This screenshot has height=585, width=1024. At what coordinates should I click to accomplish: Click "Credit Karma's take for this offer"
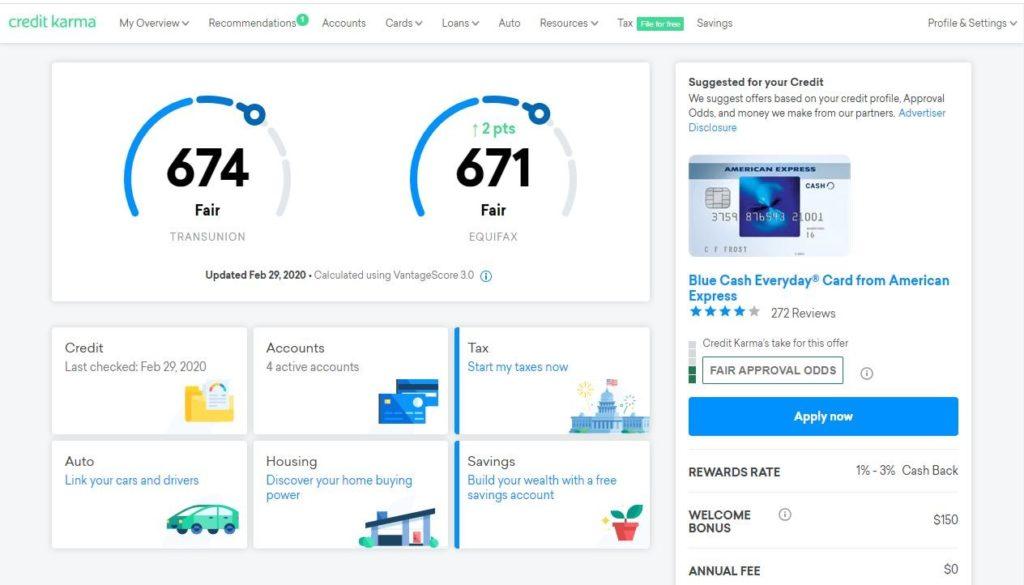[x=775, y=343]
